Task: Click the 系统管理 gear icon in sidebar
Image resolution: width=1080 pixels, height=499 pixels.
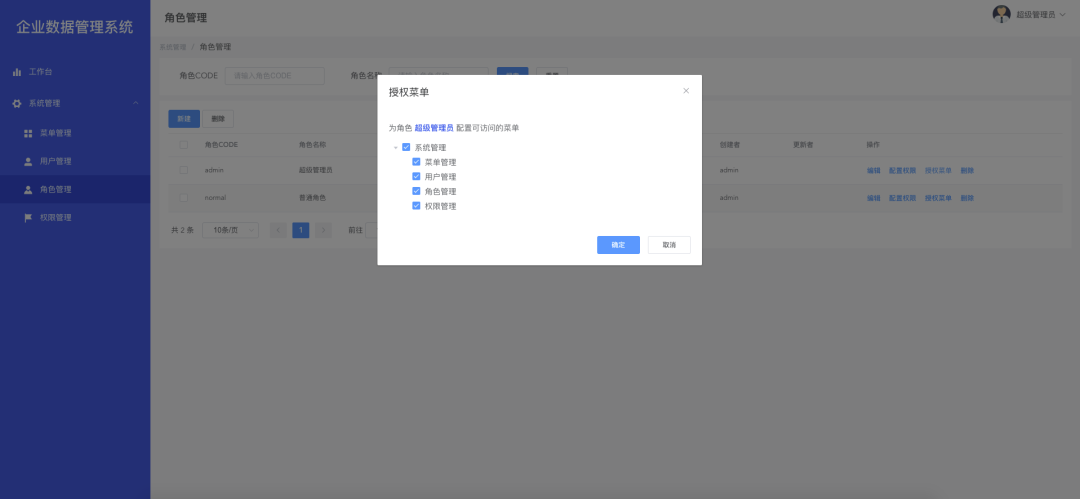Action: pos(17,104)
